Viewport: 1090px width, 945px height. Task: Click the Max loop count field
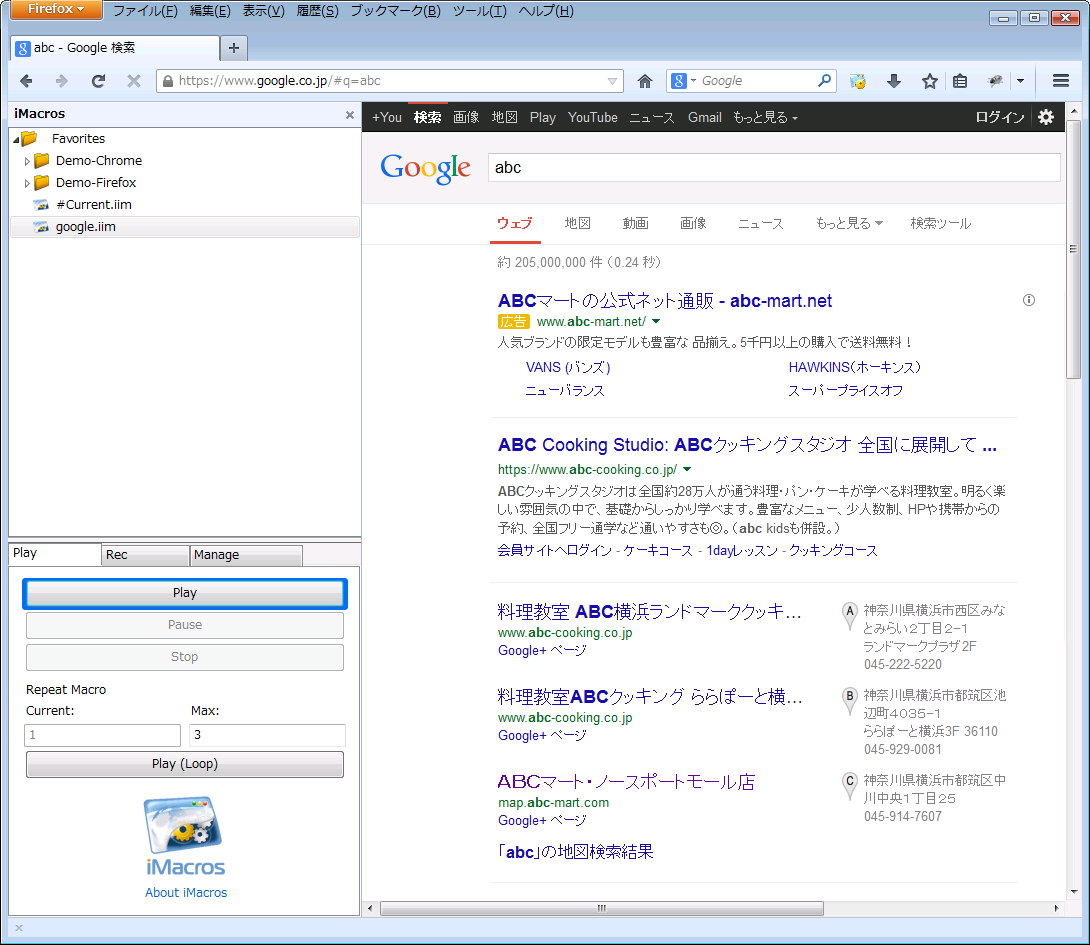267,735
